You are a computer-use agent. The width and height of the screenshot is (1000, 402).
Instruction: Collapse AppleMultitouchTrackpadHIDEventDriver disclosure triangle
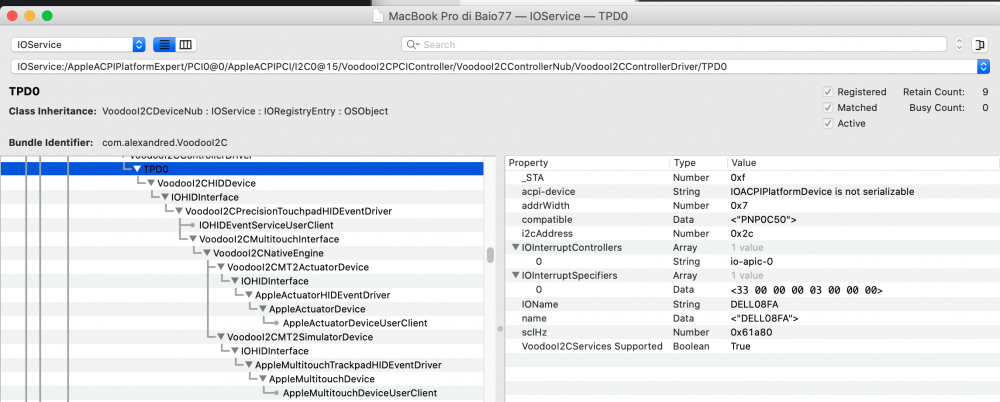click(x=249, y=365)
